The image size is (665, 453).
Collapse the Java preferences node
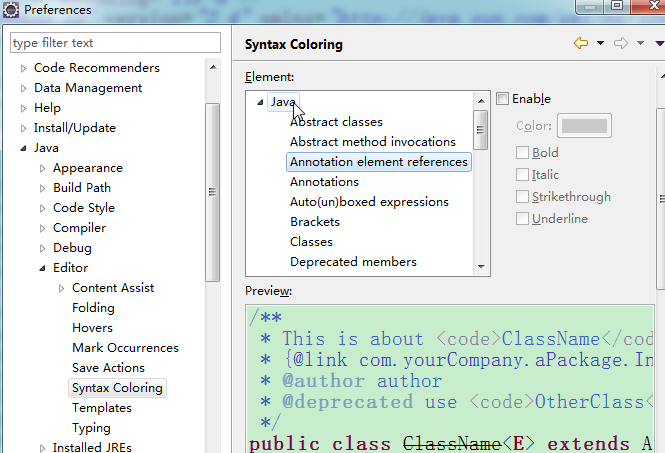point(23,148)
